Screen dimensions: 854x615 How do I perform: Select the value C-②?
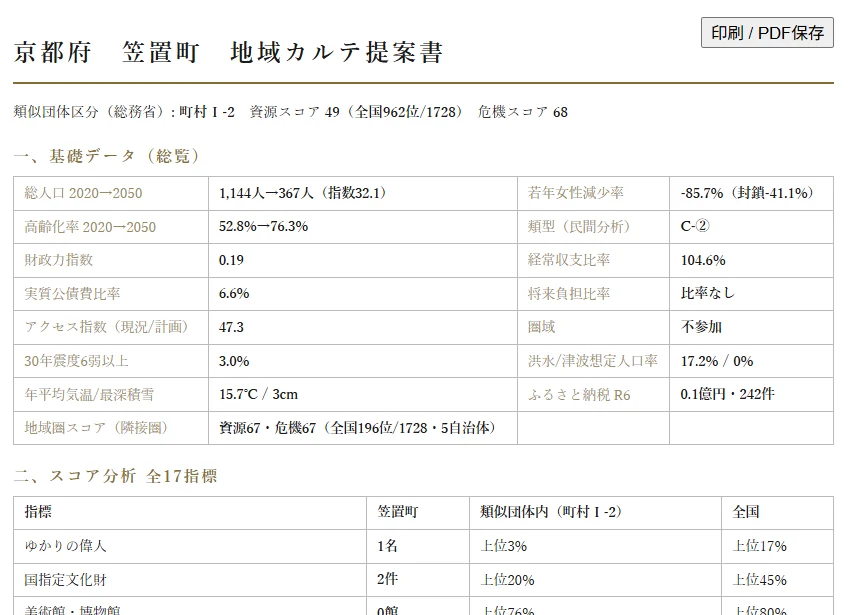695,226
